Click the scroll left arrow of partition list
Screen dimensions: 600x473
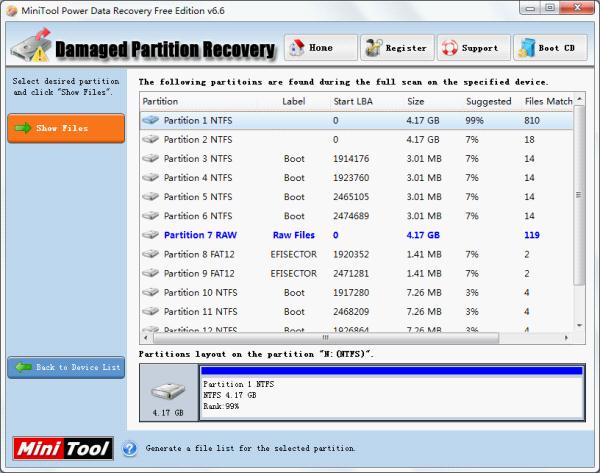pos(145,338)
